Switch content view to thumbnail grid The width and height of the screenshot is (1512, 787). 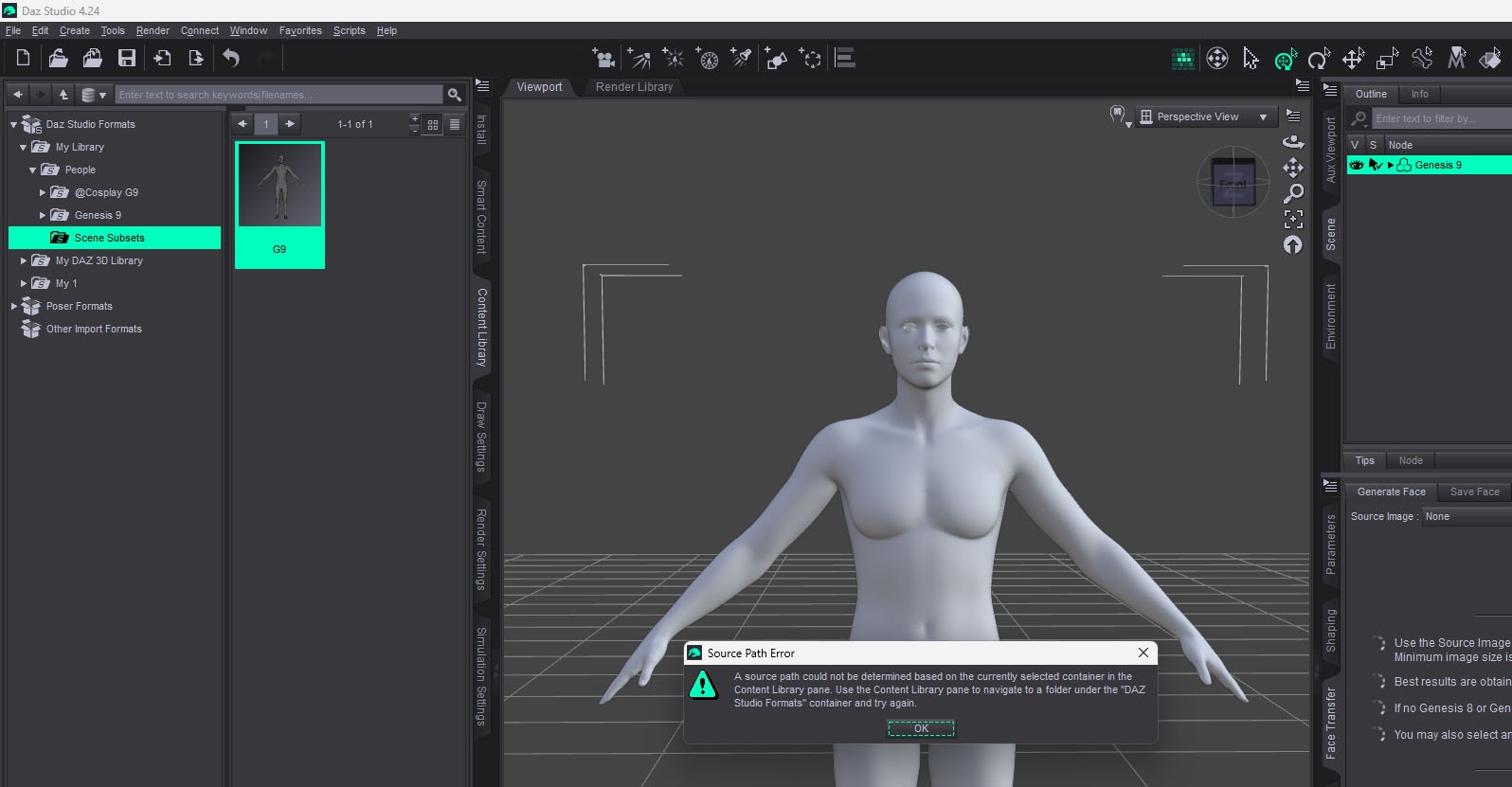[433, 124]
